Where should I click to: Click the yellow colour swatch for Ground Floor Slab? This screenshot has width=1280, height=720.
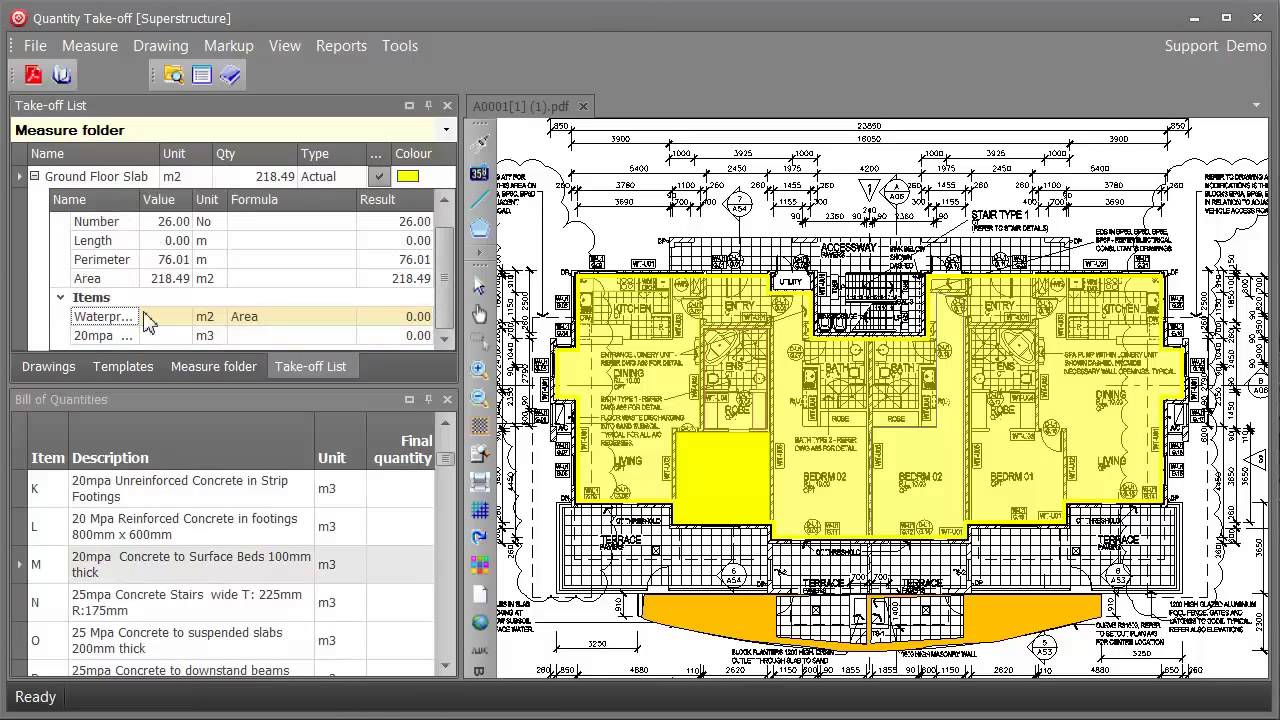(x=408, y=177)
